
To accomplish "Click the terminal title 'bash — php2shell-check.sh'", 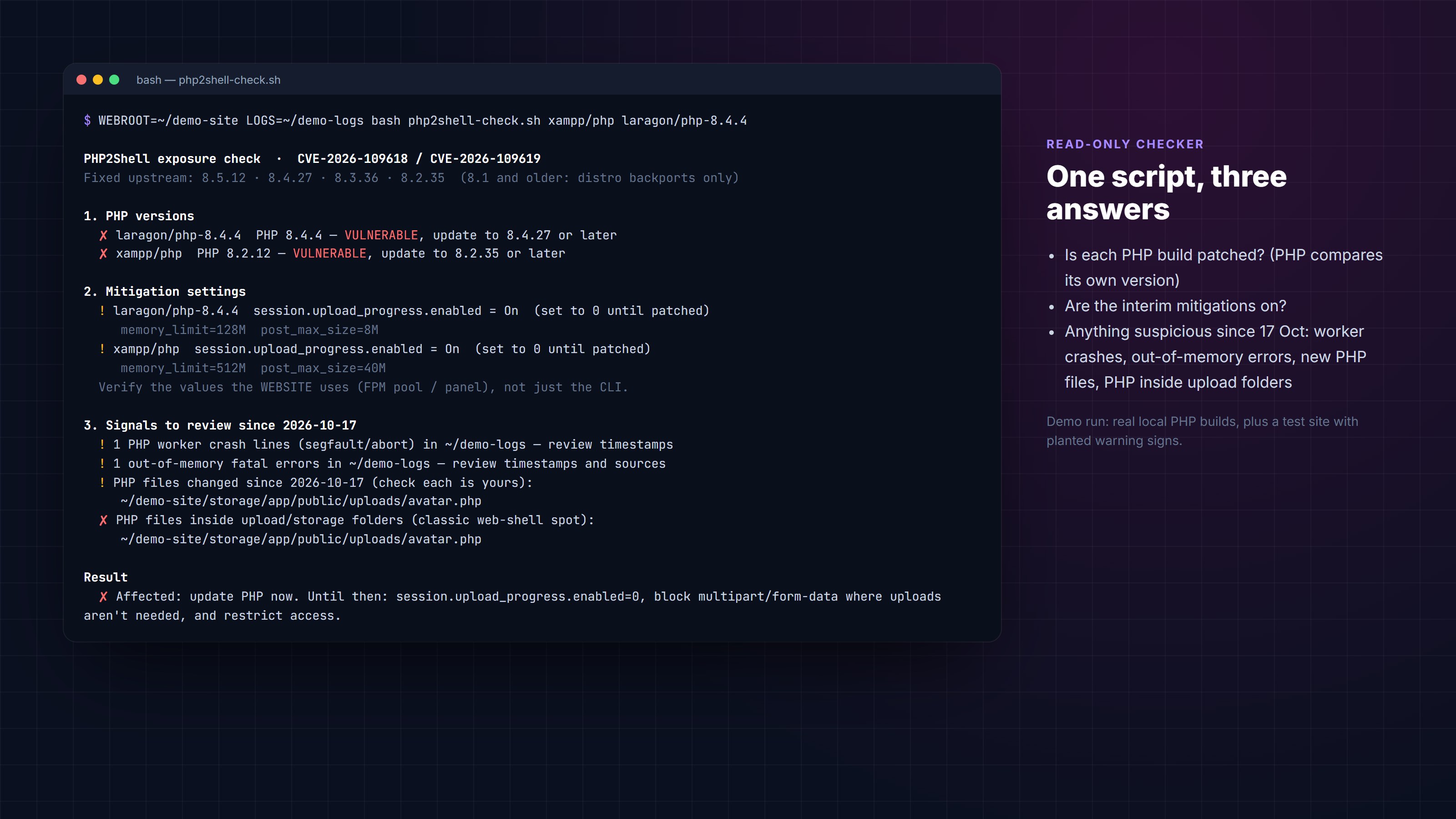I will (x=208, y=80).
